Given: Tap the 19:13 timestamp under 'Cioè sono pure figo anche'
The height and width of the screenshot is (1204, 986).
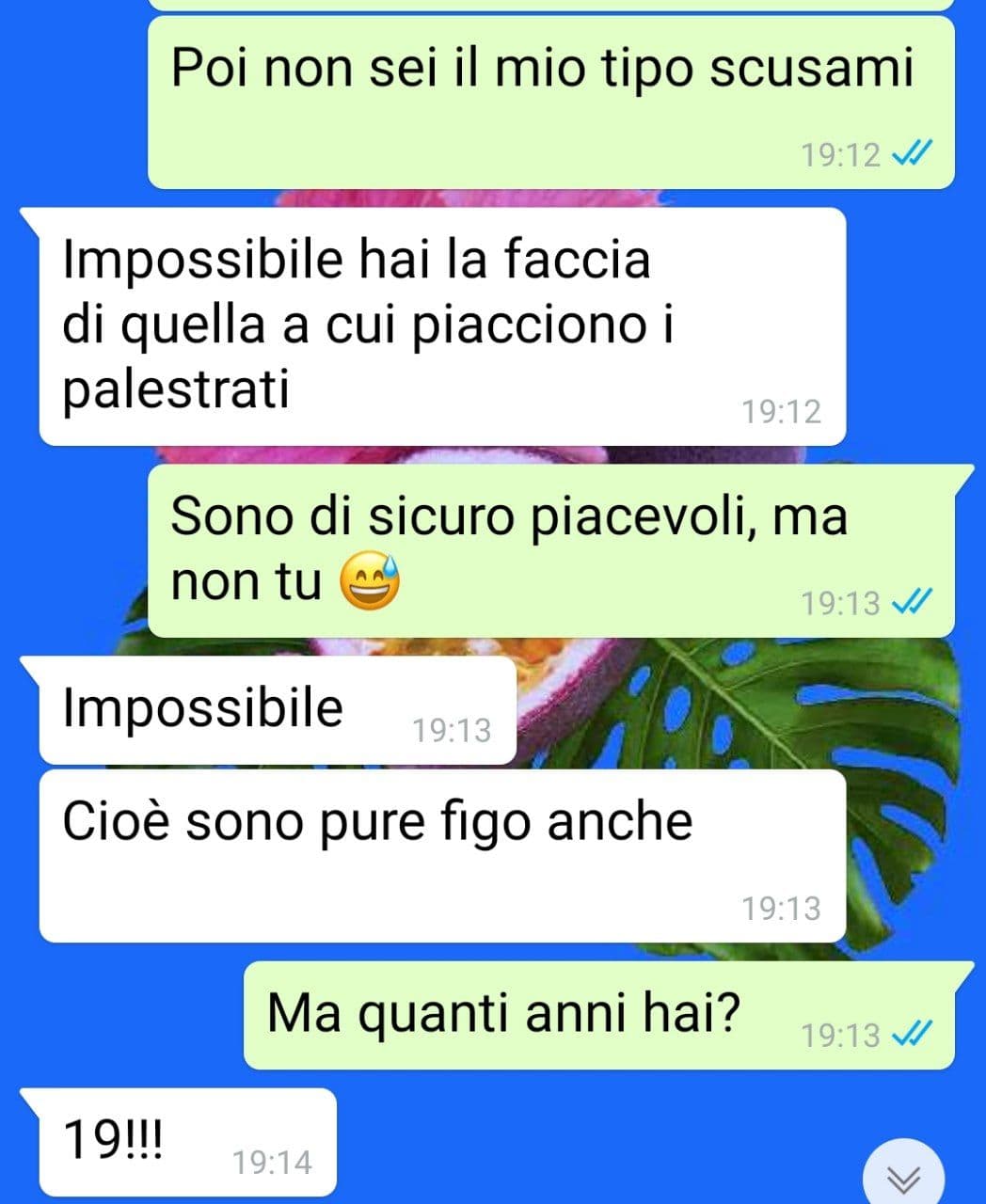Looking at the screenshot, I should click(781, 908).
